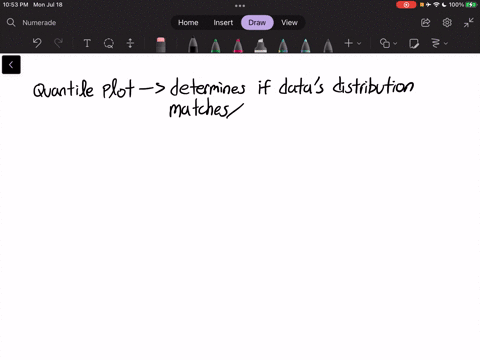Toggle ink to text conversion tool
The image size is (480, 360).
coord(435,43)
